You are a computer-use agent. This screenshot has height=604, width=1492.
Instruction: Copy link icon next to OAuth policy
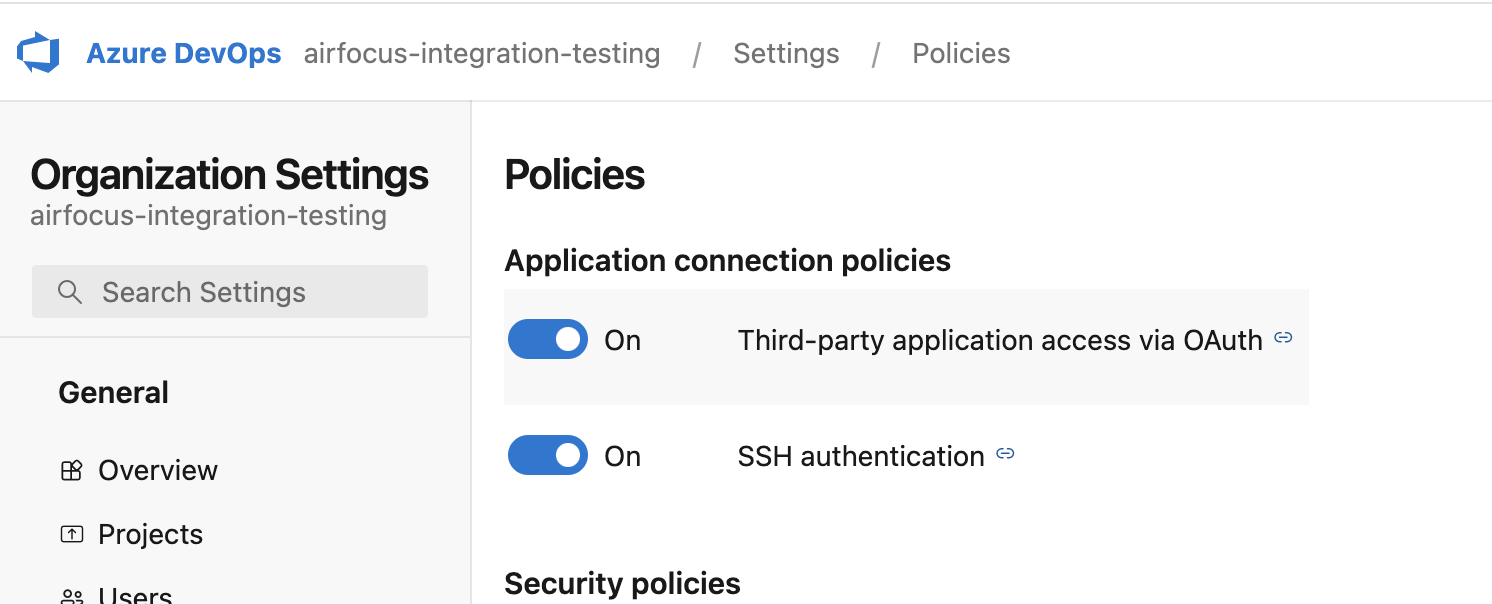[1283, 339]
